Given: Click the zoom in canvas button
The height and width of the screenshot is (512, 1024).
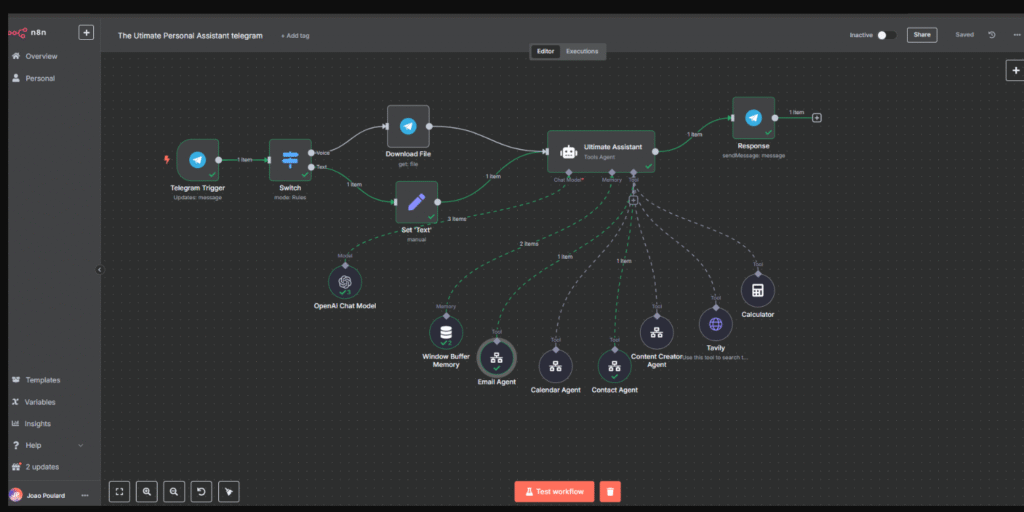Looking at the screenshot, I should click(x=147, y=491).
